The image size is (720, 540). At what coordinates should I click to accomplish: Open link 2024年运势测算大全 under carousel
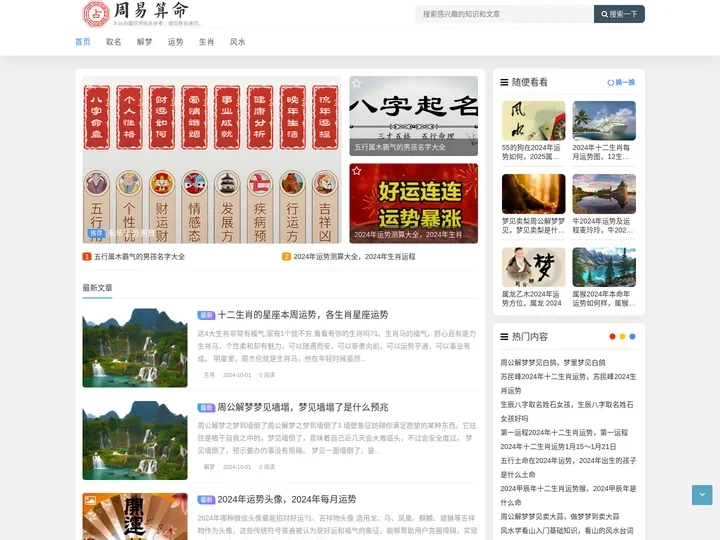[x=354, y=256]
